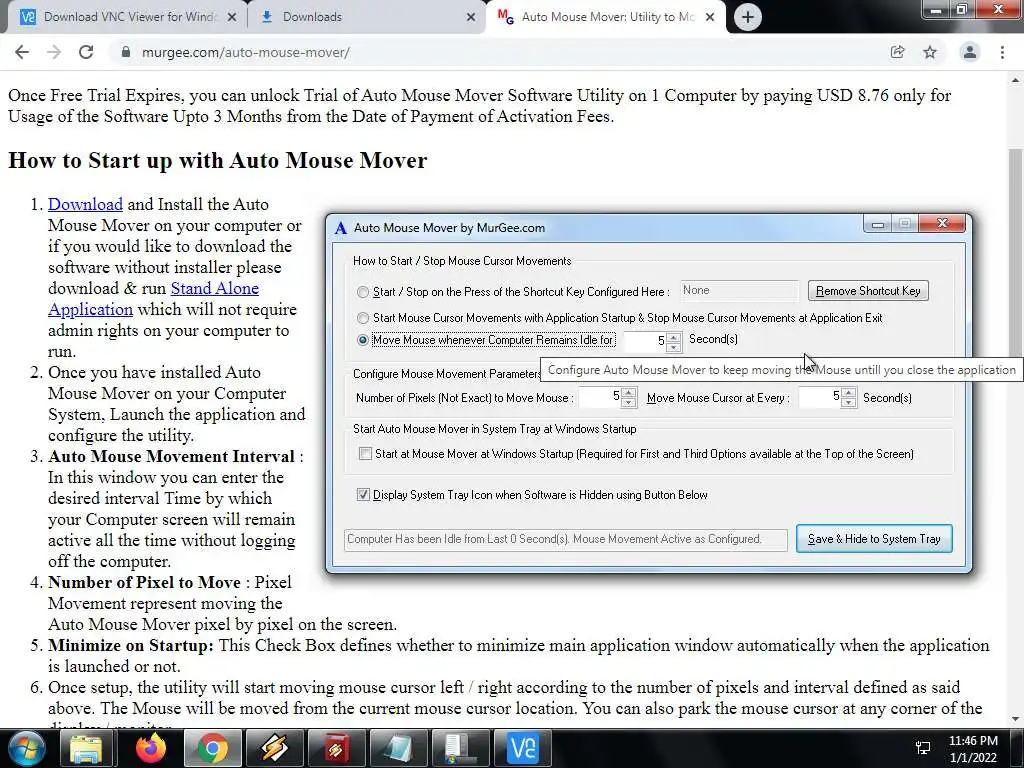Open the Windows Start menu orb

(26, 748)
